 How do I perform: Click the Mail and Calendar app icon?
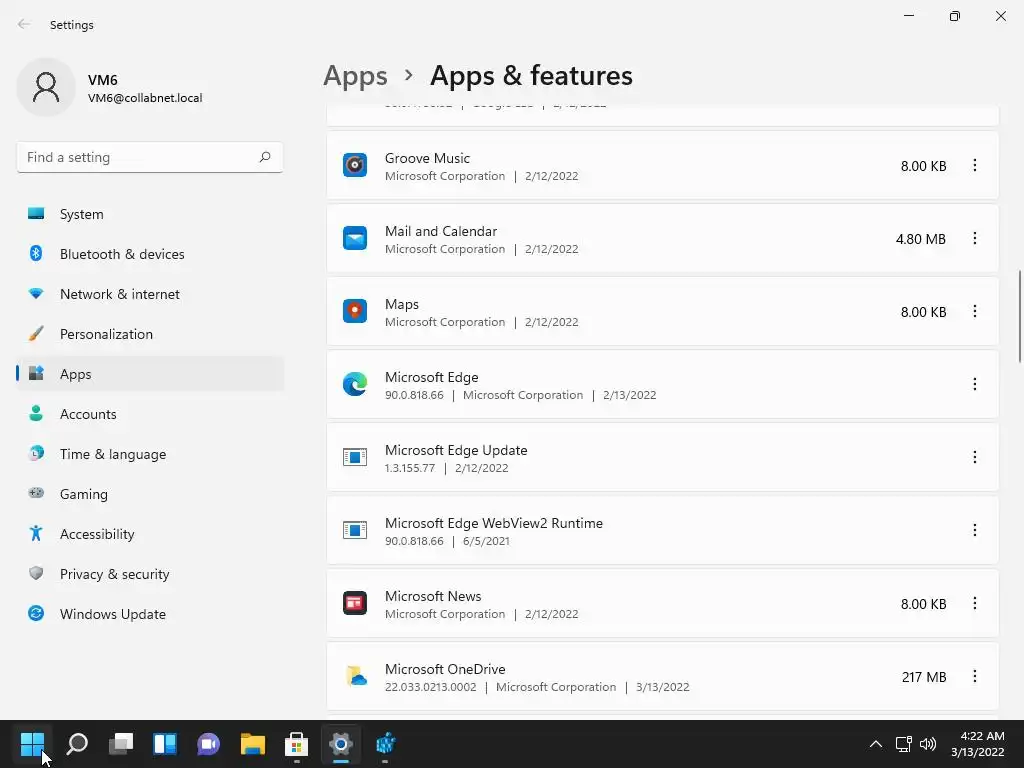(x=355, y=238)
